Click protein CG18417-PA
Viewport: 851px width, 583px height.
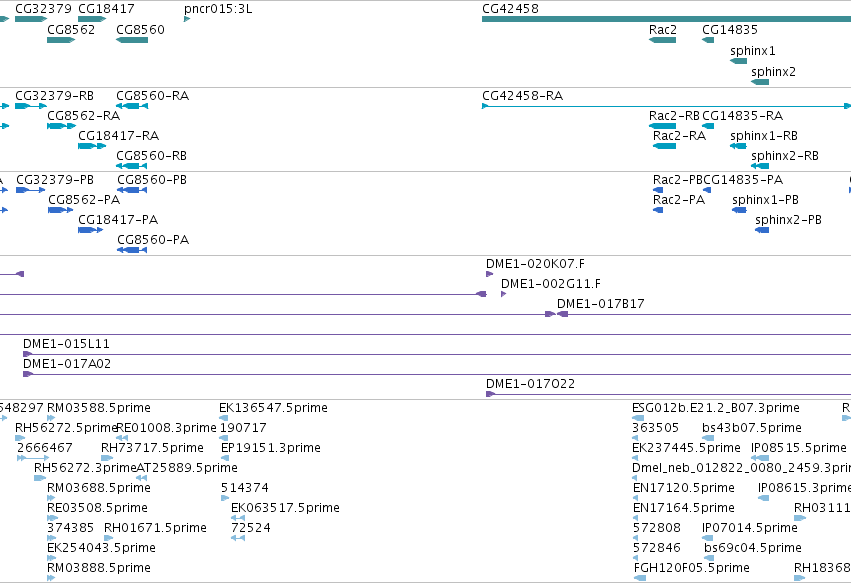[90, 230]
